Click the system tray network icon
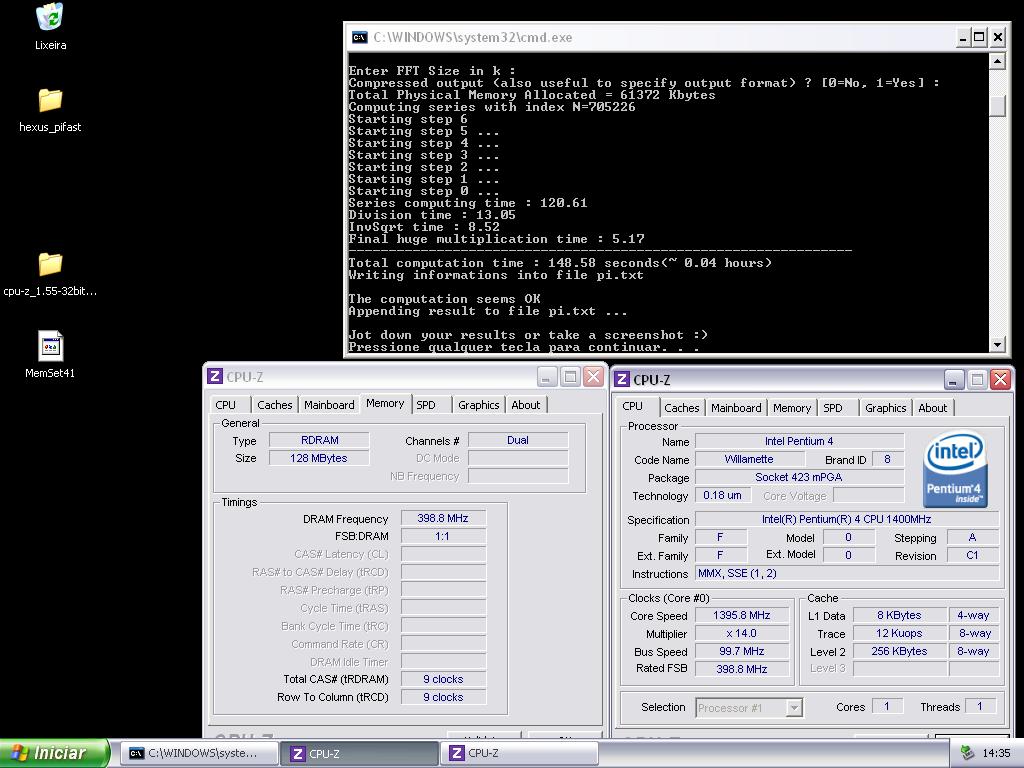The height and width of the screenshot is (768, 1024). click(967, 753)
